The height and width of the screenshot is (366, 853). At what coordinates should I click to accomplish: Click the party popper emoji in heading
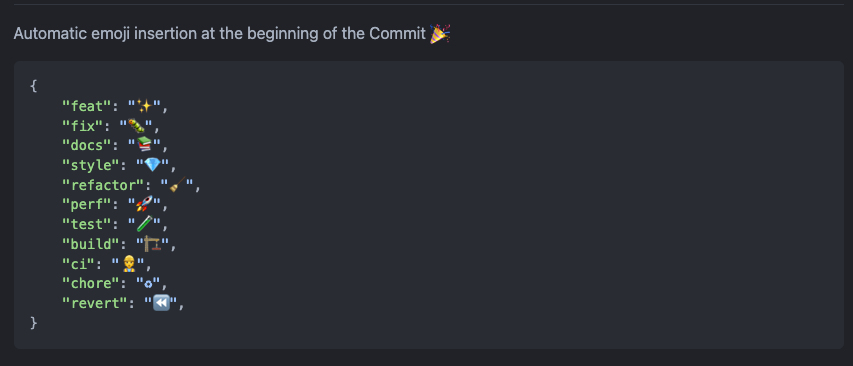coord(440,34)
